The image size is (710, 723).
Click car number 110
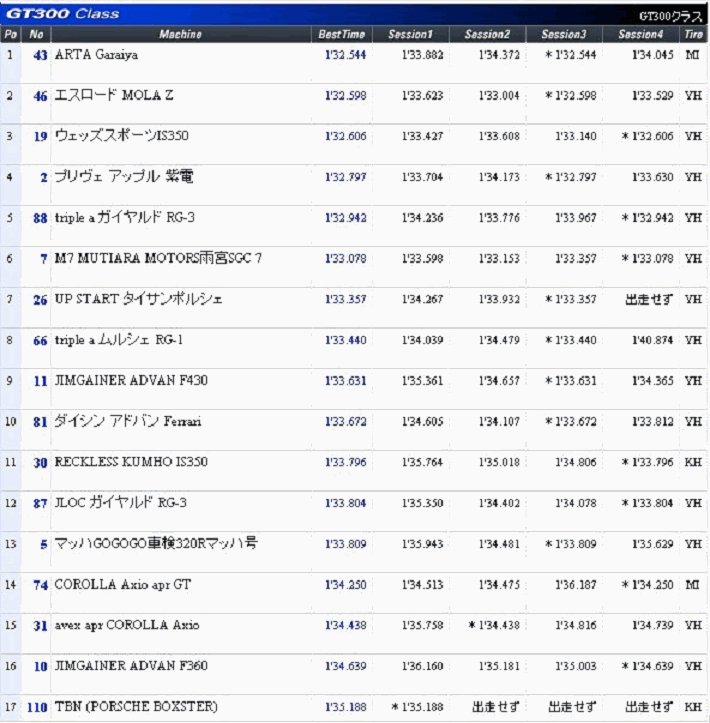point(37,707)
